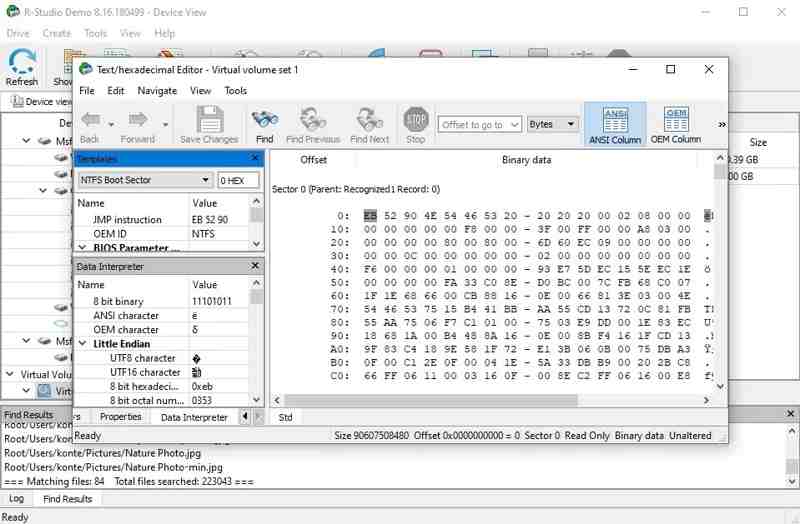Open the View menu in hex editor
Viewport: 800px width, 524px height.
pyautogui.click(x=201, y=91)
